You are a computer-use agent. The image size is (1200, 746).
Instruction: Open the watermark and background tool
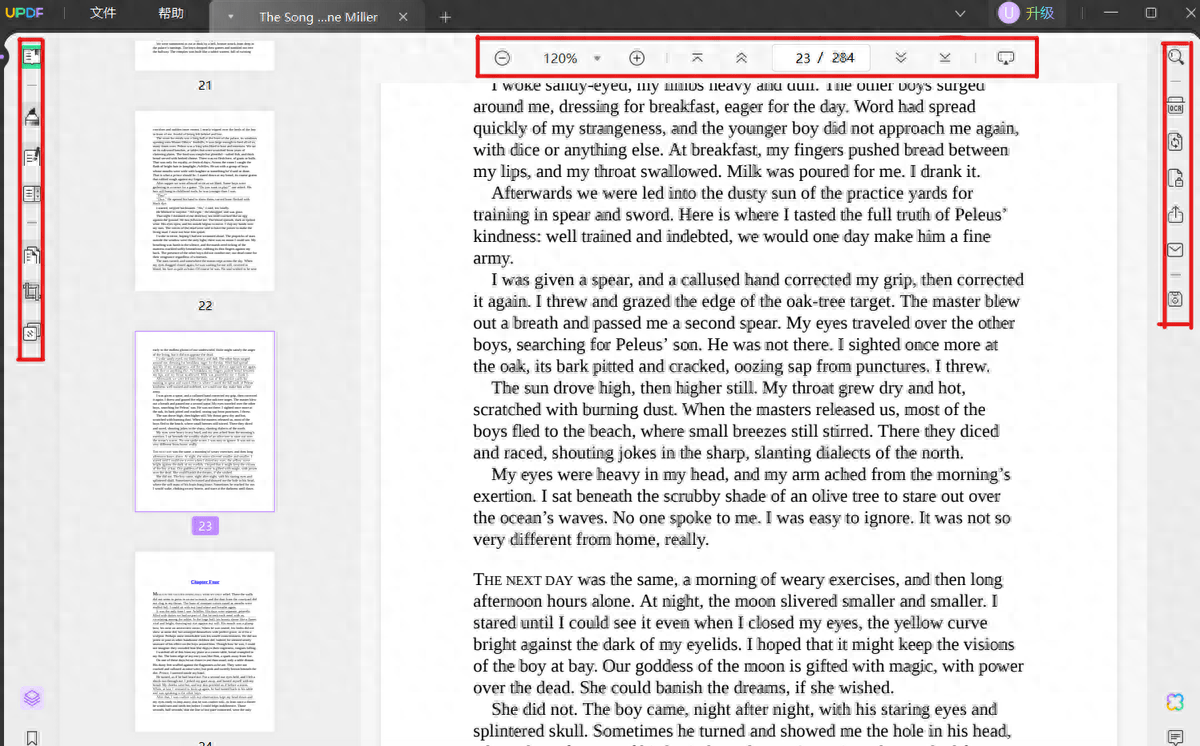[31, 333]
